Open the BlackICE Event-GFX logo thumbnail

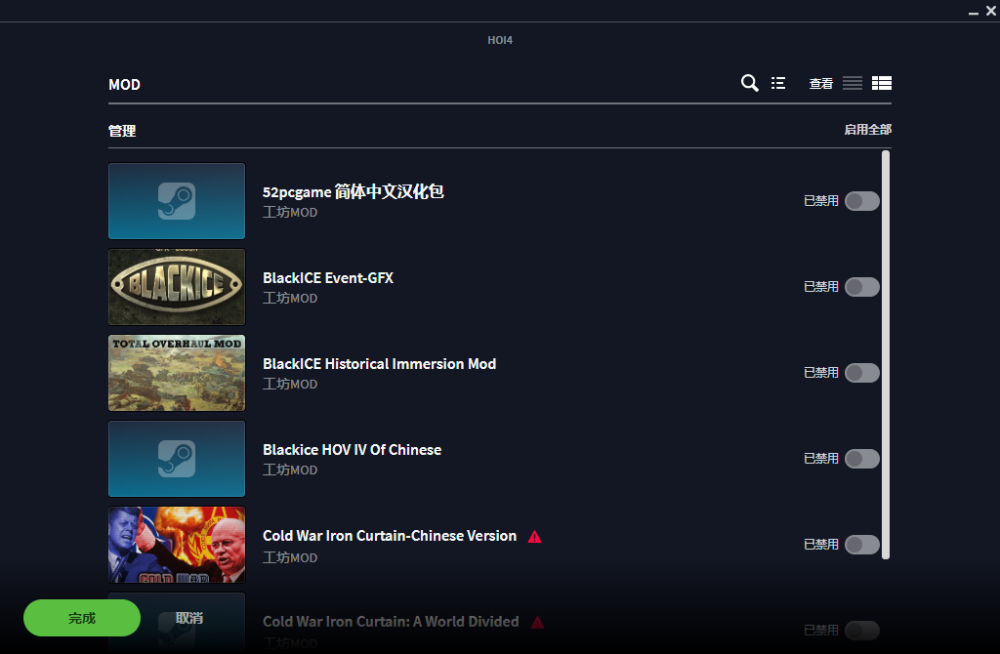(x=177, y=287)
